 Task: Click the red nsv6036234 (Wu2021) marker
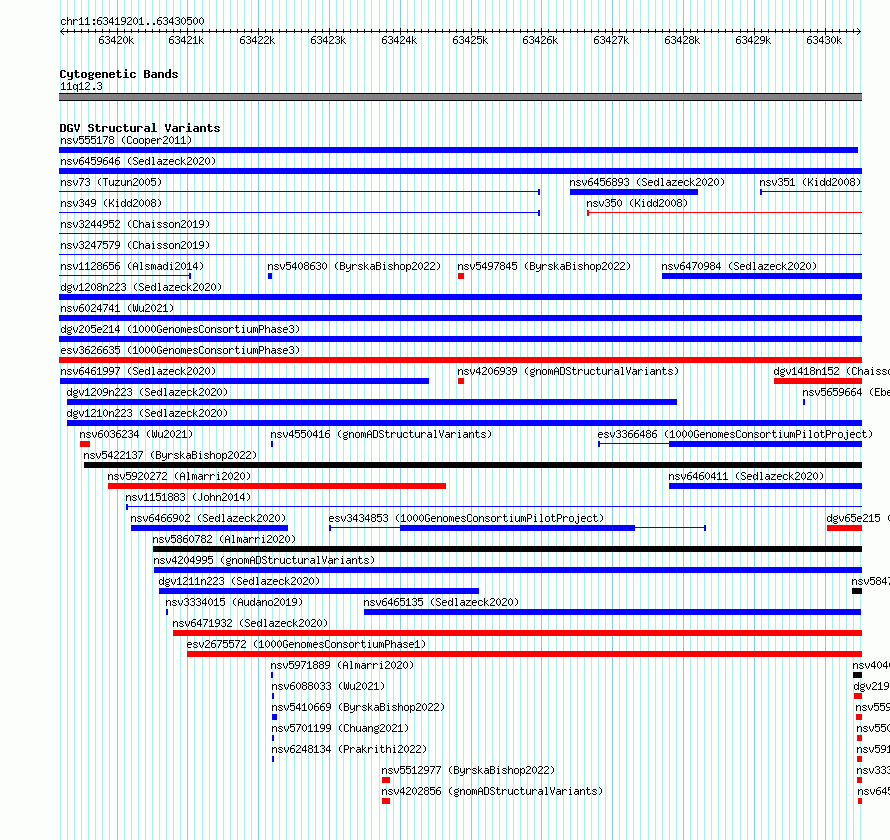click(85, 444)
